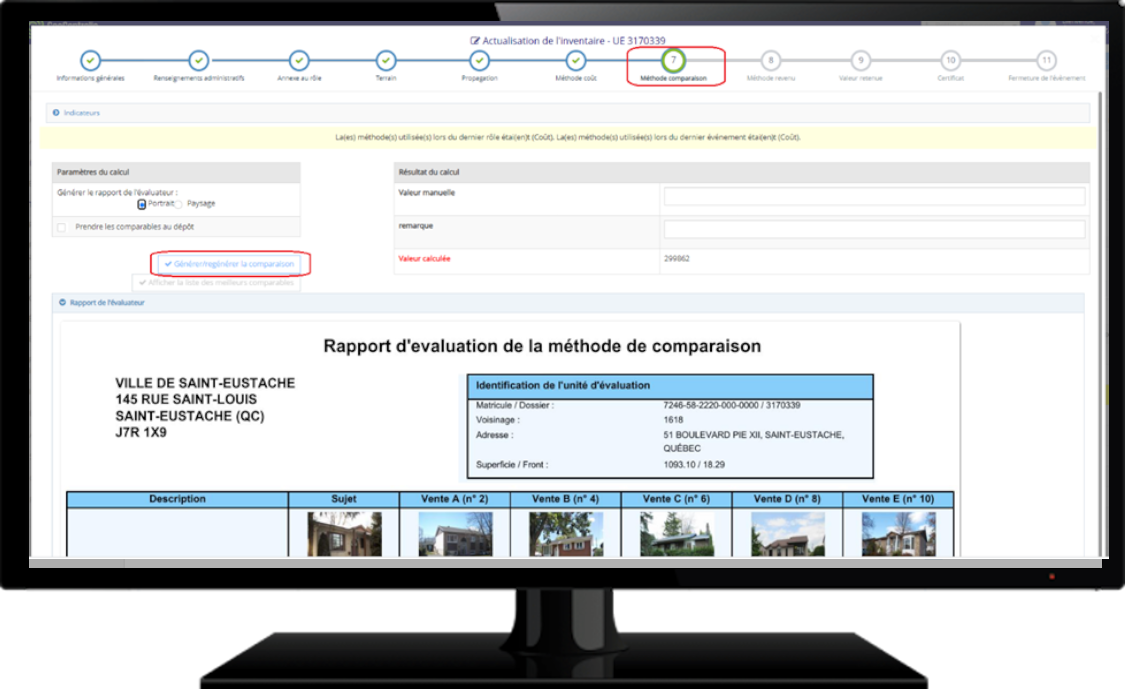Screen dimensions: 1125x689
Task: Click the Vente E (n° 10) column header
Action: [x=898, y=499]
